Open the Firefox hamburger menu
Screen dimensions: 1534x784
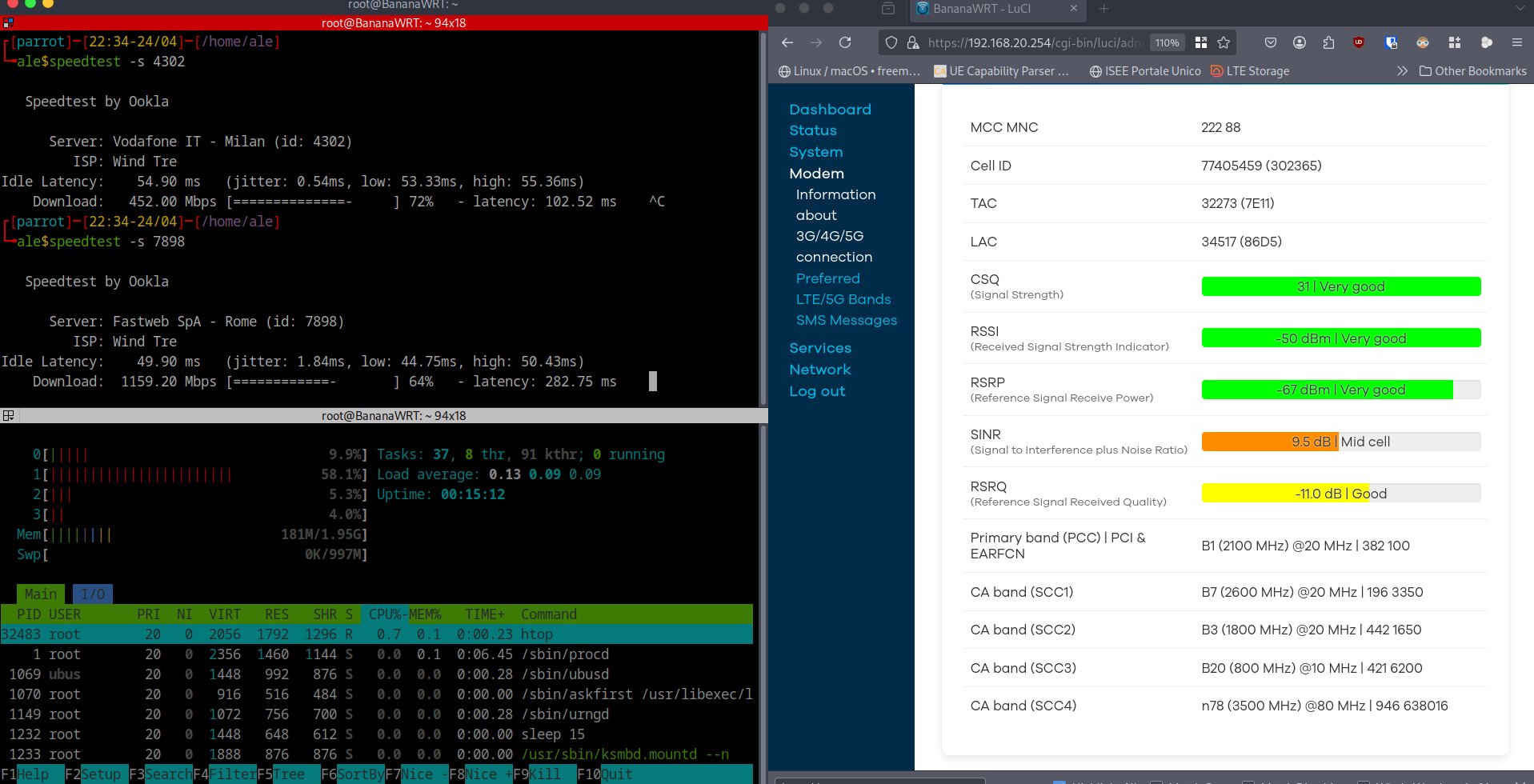[x=1516, y=42]
